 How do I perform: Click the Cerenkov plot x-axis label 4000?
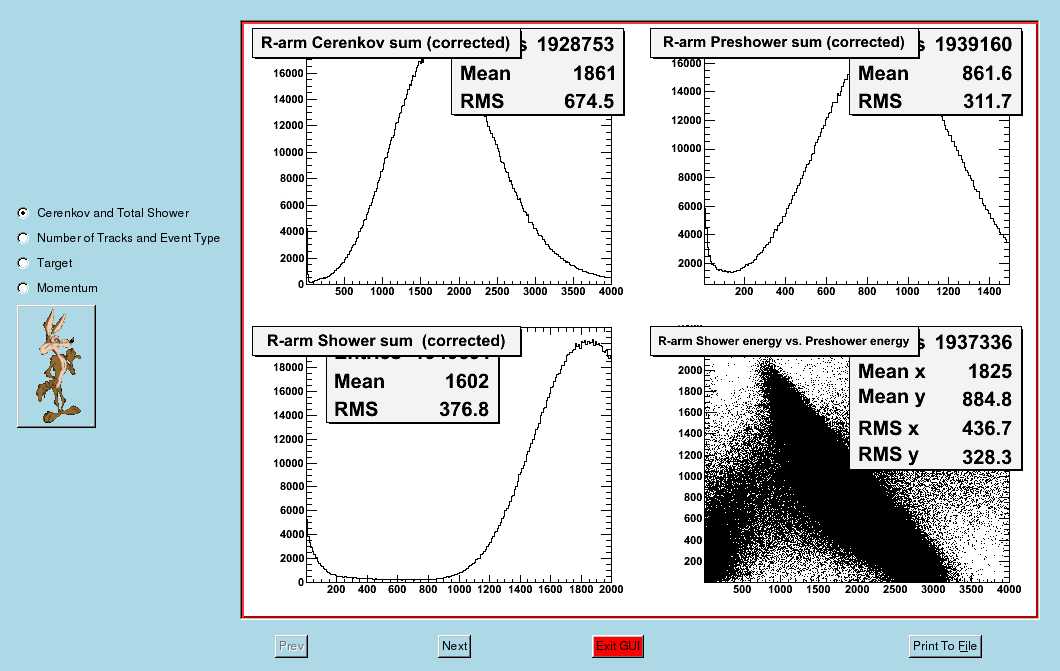611,291
